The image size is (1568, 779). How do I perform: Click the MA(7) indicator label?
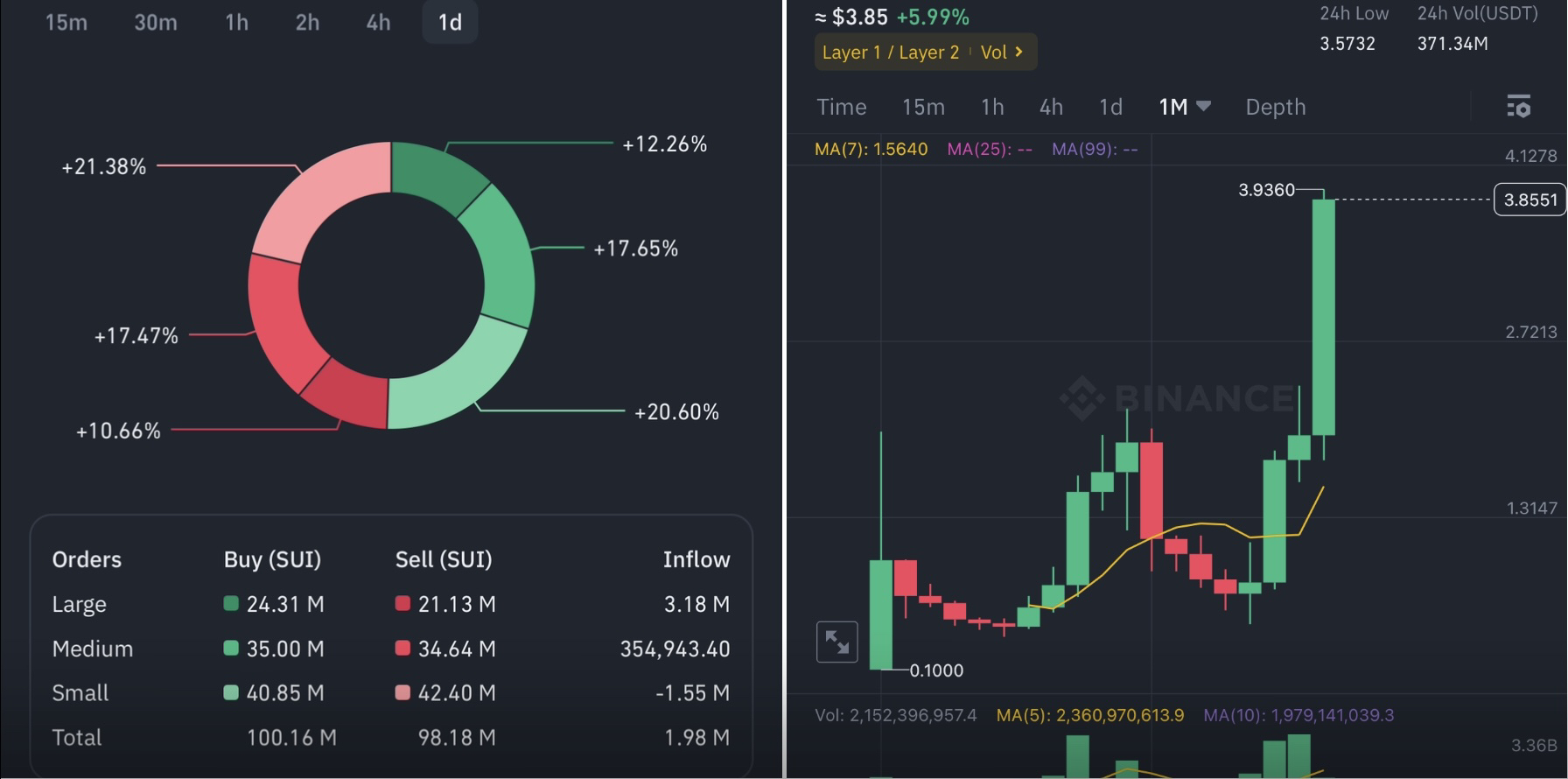click(871, 150)
